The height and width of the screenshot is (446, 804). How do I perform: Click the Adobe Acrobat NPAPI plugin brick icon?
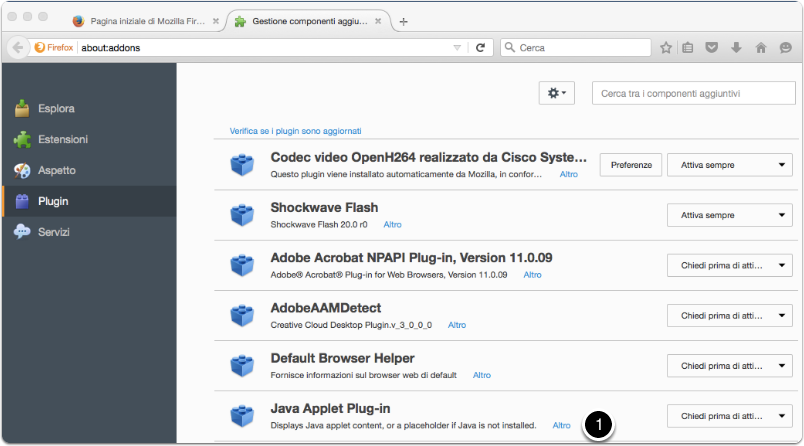click(242, 265)
